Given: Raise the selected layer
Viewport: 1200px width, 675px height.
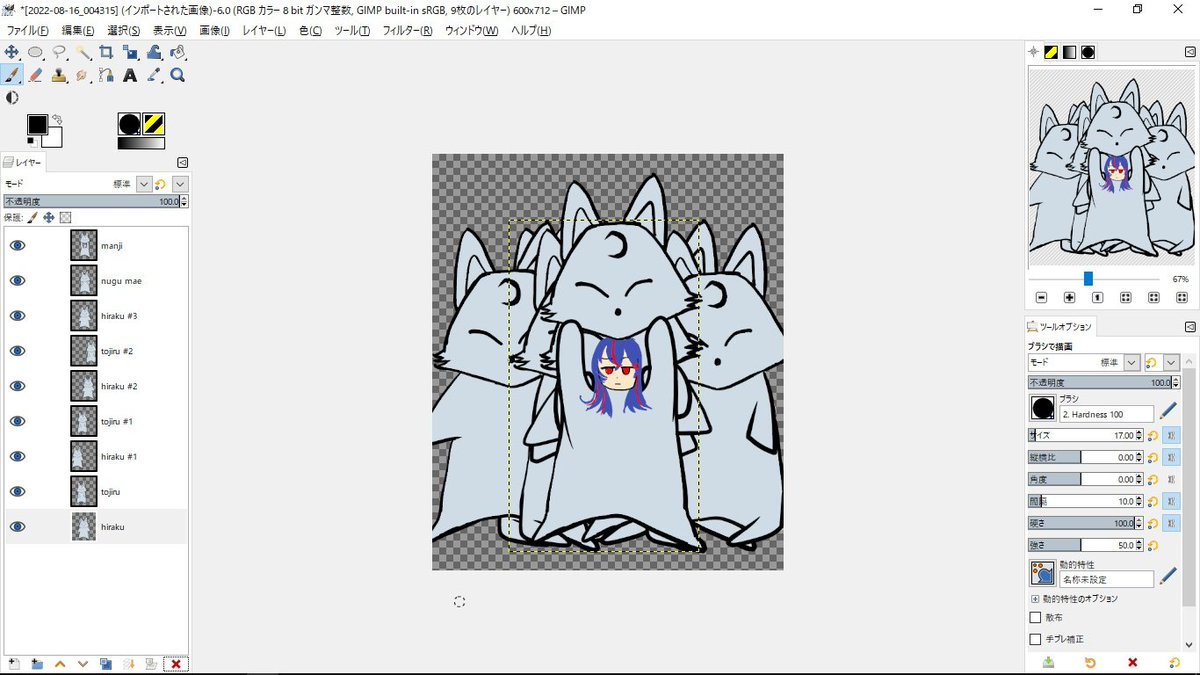Looking at the screenshot, I should [60, 663].
